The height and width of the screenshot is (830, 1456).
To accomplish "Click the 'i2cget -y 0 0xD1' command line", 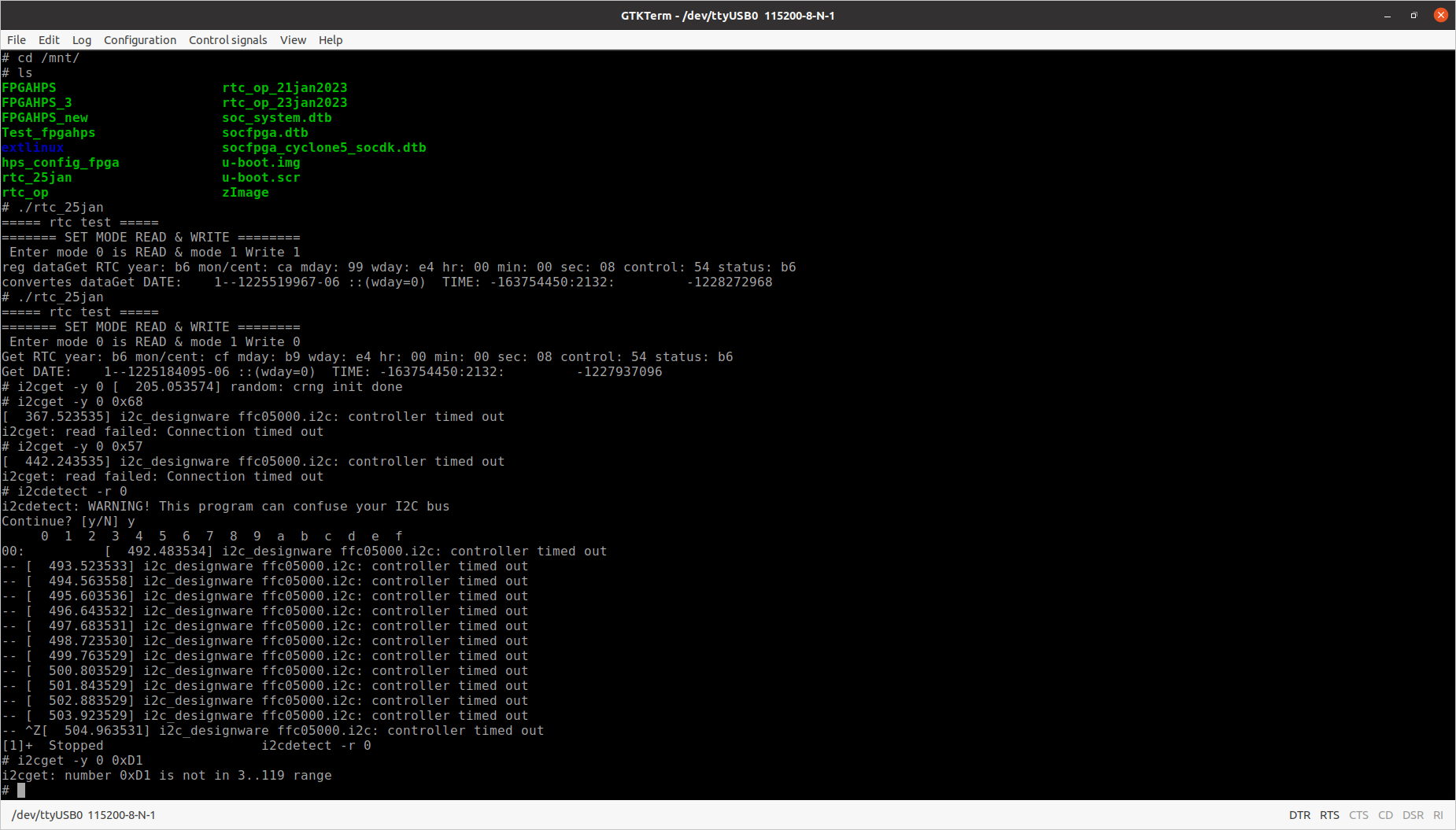I will tap(72, 761).
